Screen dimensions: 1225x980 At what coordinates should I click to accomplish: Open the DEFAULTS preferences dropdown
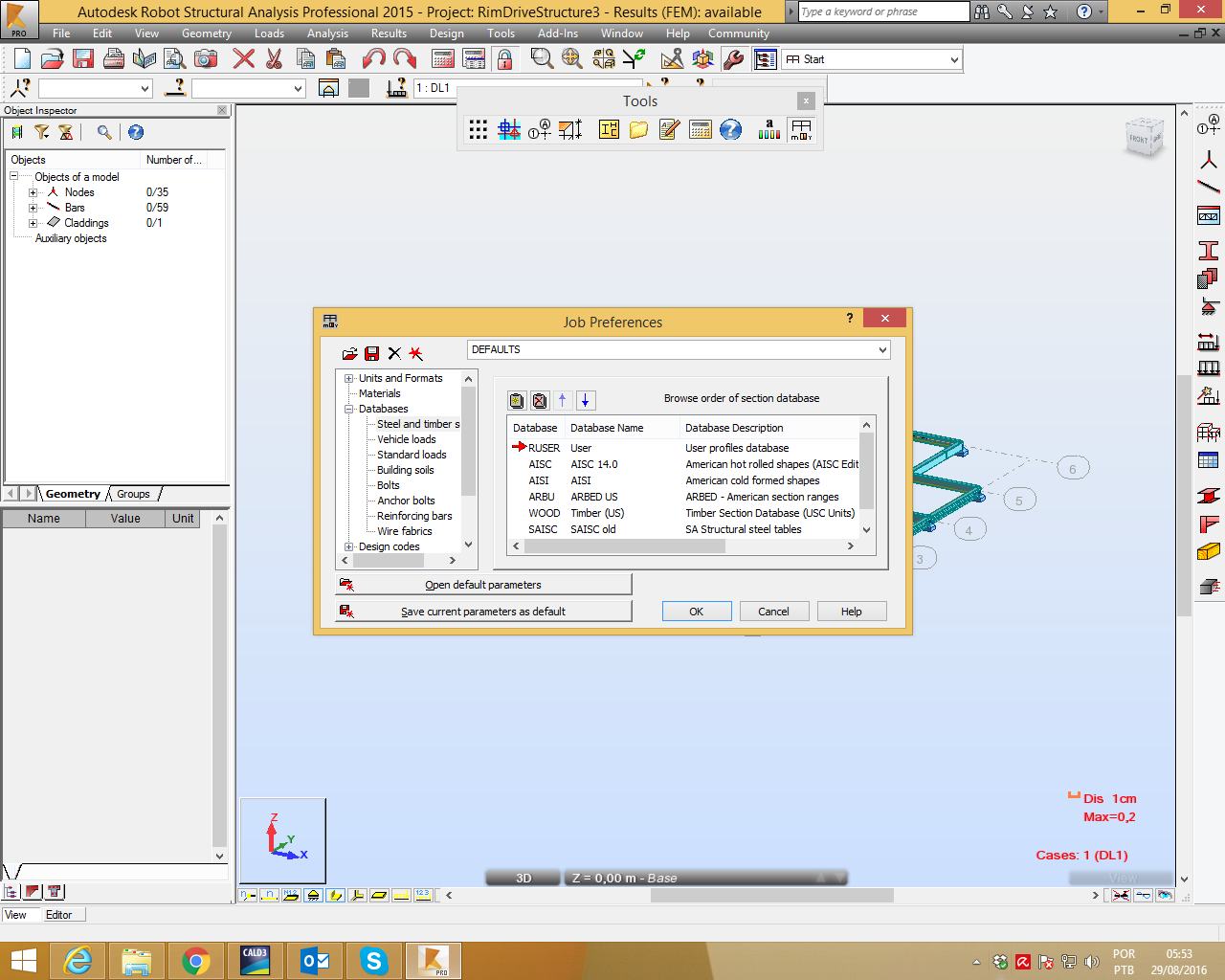click(882, 349)
